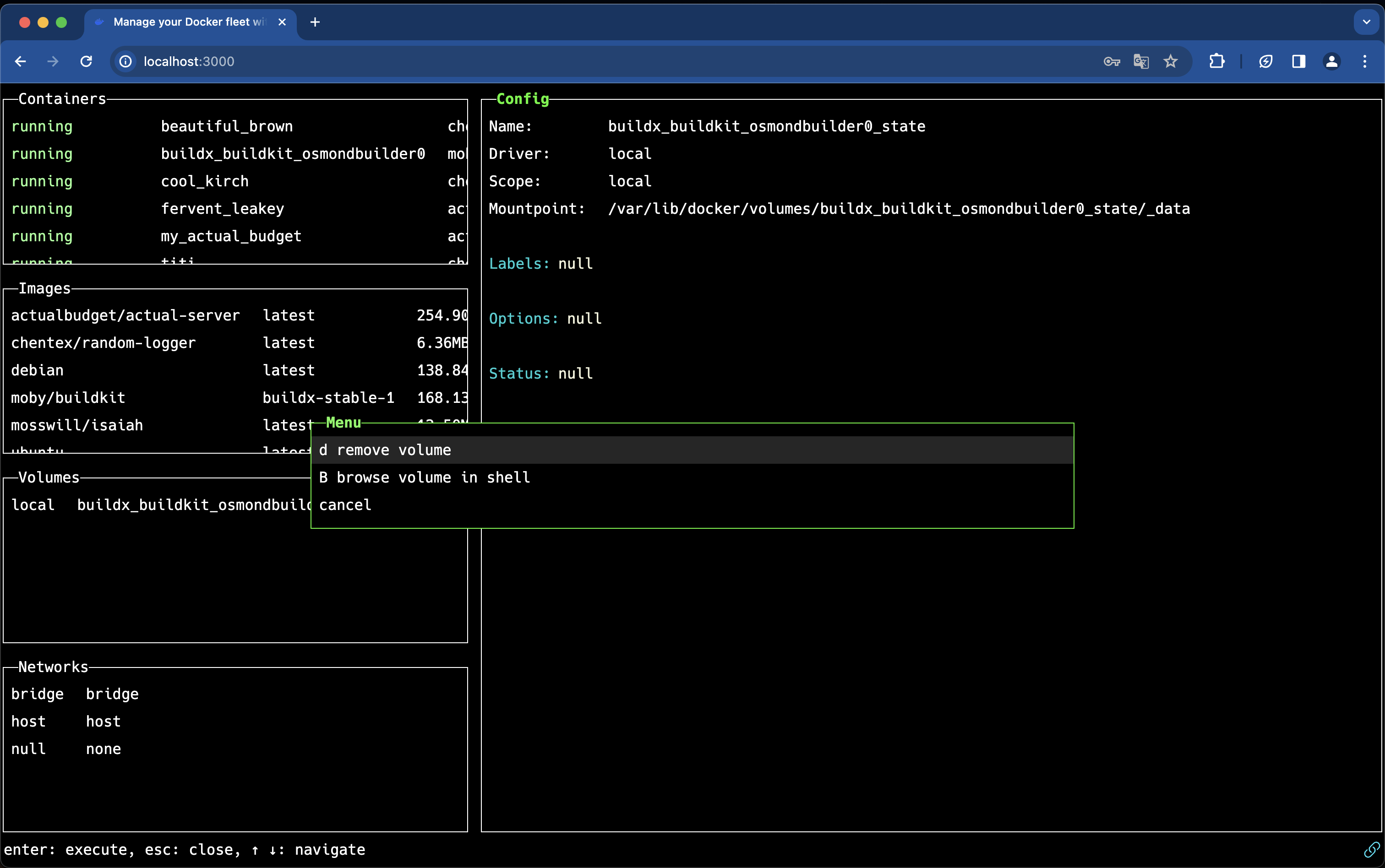Expand the tab search chevron
This screenshot has height=868, width=1385.
[x=1367, y=22]
